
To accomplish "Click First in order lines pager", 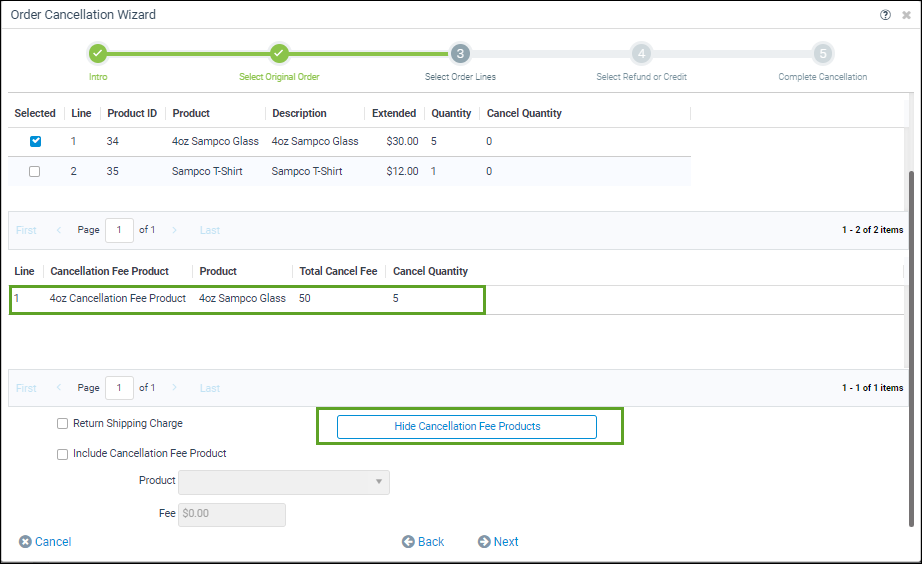I will point(26,230).
